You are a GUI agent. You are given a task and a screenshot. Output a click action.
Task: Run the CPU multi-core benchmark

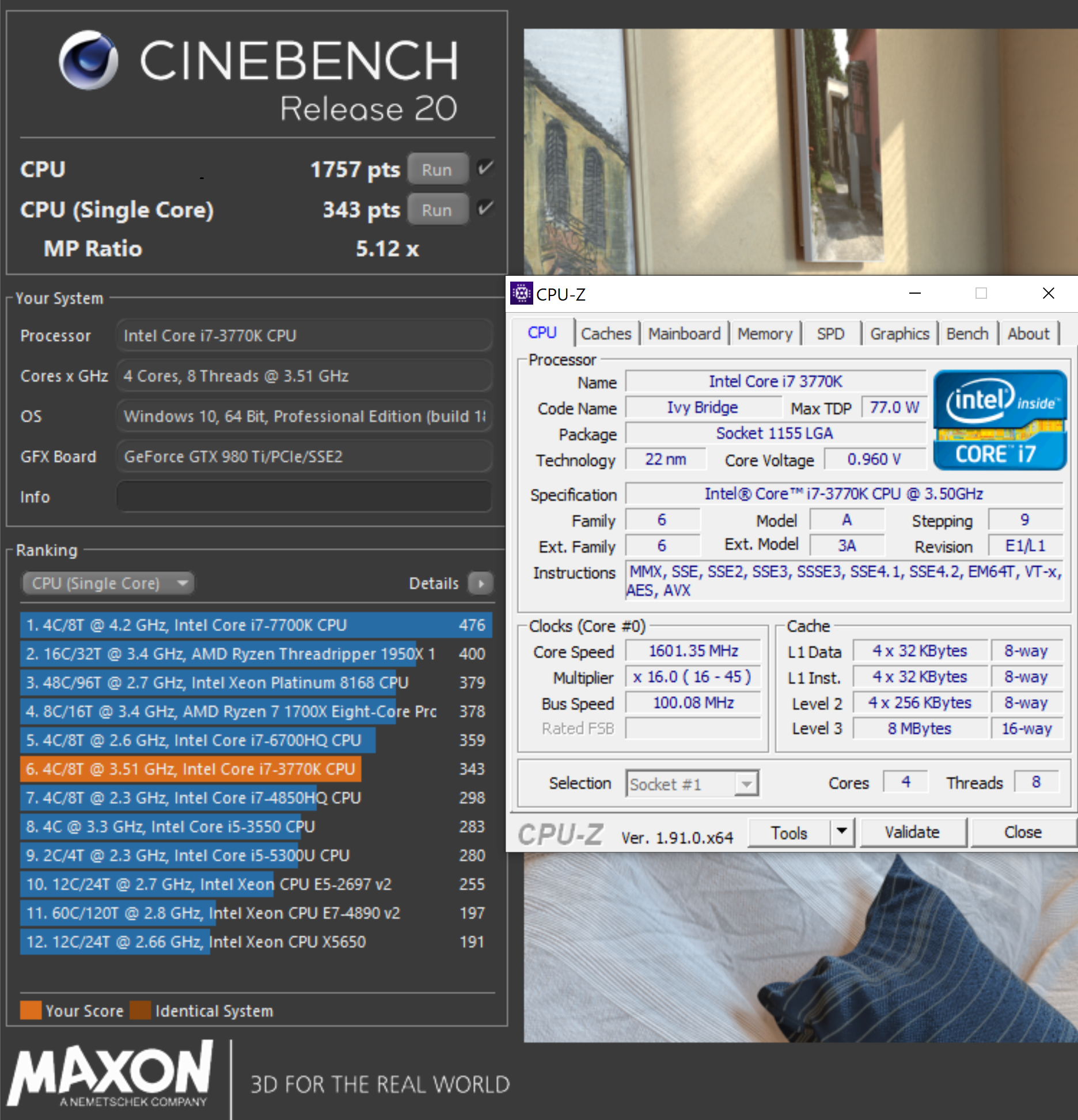click(437, 169)
